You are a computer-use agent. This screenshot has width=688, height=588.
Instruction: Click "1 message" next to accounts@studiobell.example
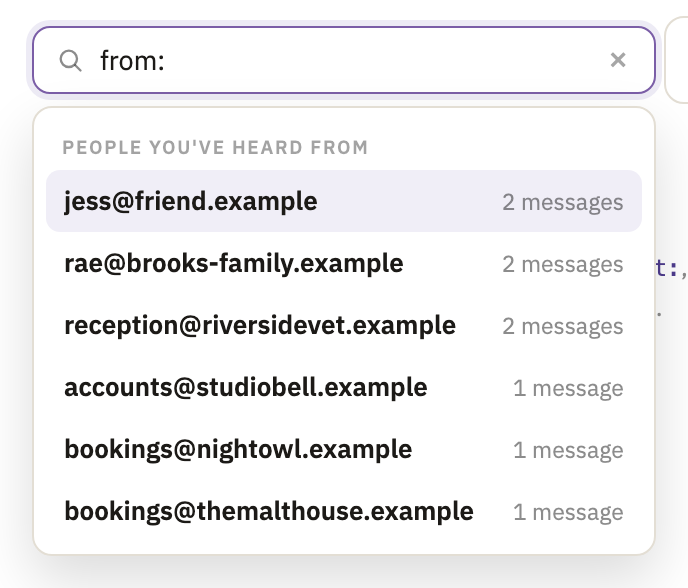(568, 388)
